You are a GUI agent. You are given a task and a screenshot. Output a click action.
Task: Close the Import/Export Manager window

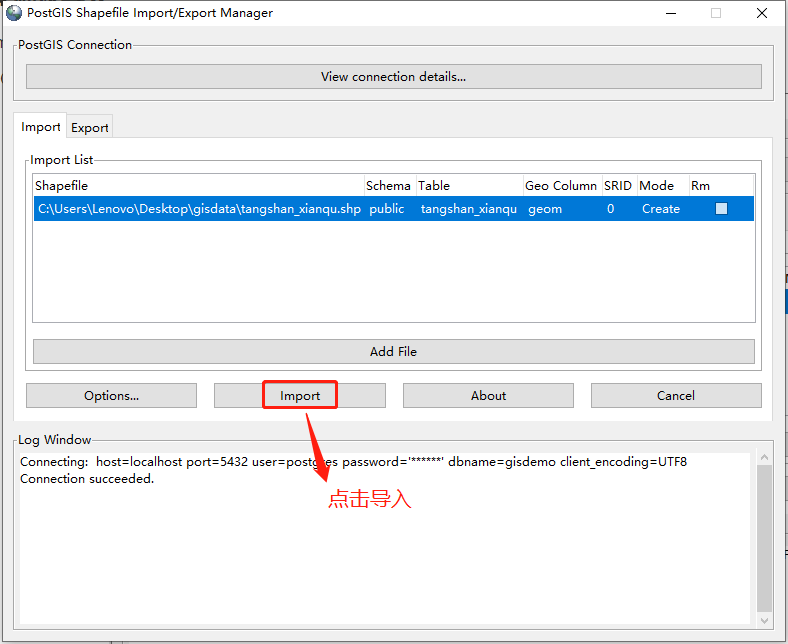tap(762, 13)
